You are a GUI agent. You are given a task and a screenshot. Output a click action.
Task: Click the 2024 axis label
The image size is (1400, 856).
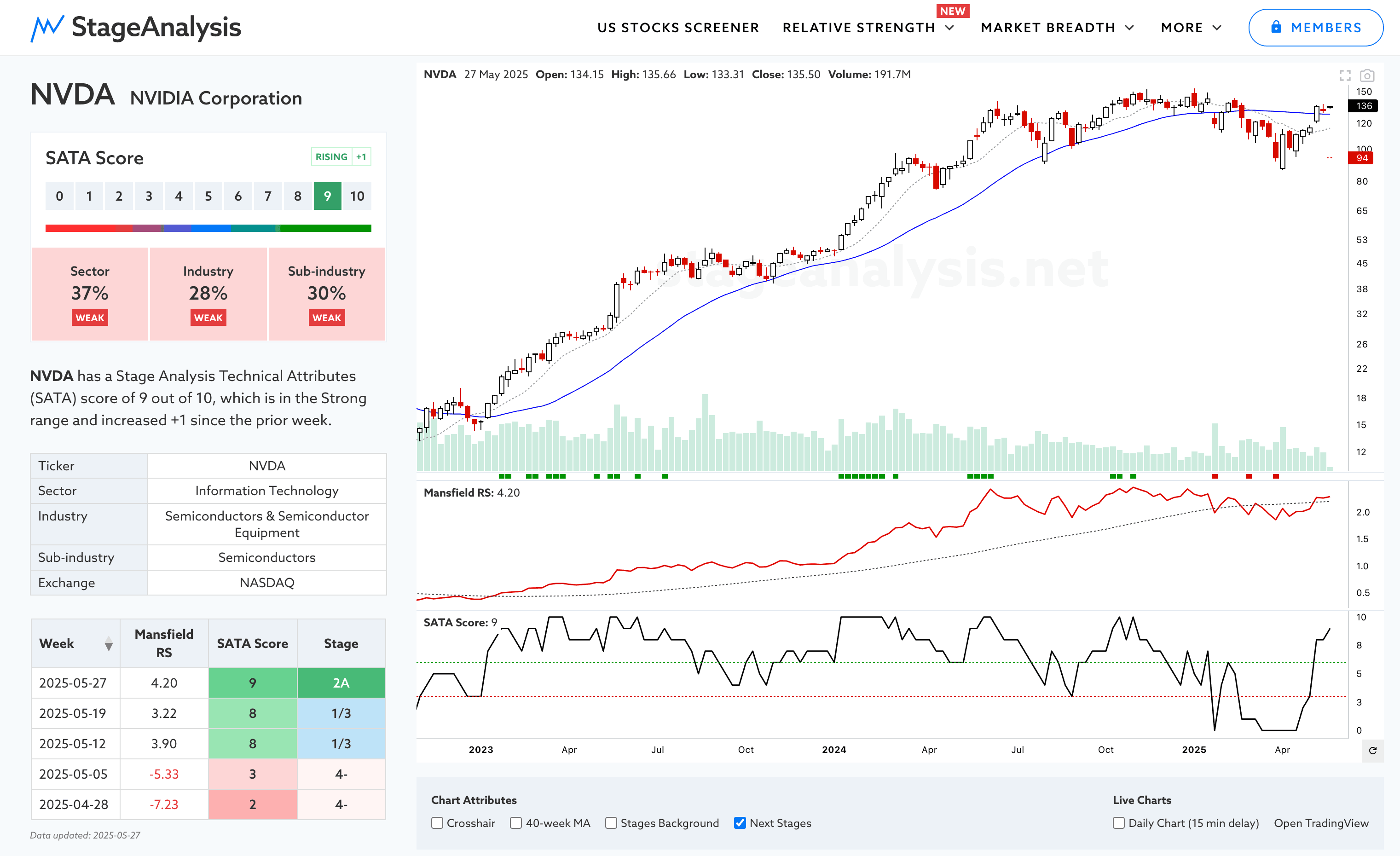[833, 750]
